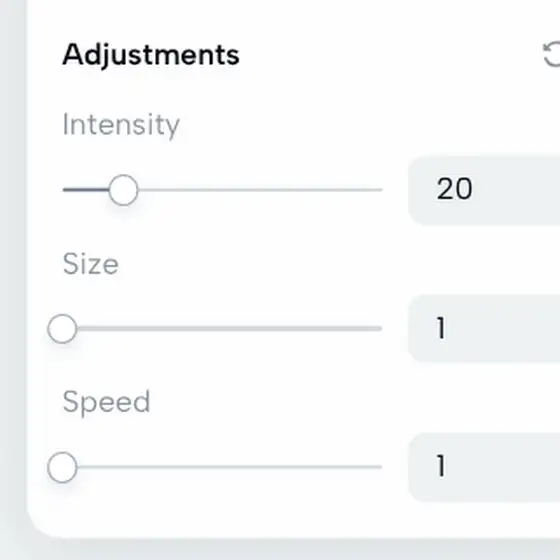Click the Speed slider handle
This screenshot has height=560, width=560.
click(x=62, y=467)
